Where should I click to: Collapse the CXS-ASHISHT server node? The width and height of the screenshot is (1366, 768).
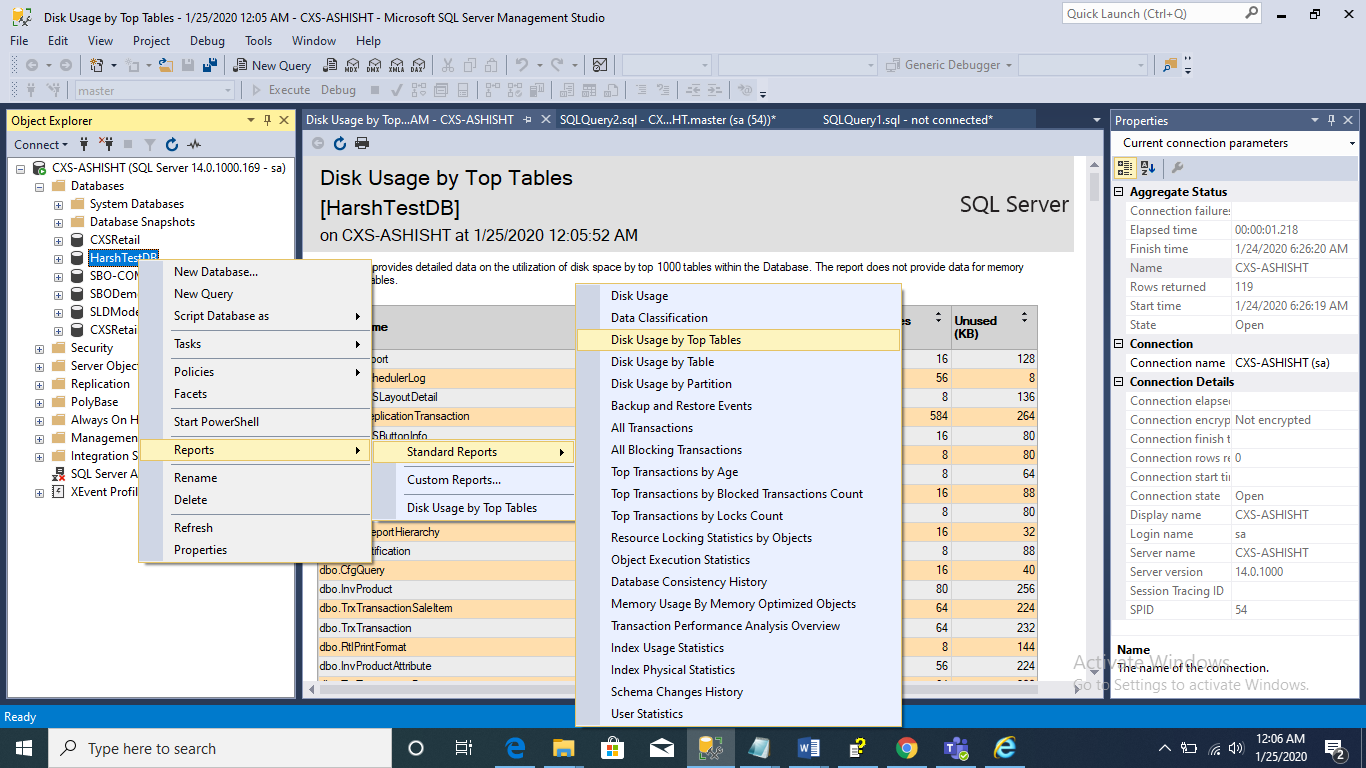pyautogui.click(x=21, y=167)
